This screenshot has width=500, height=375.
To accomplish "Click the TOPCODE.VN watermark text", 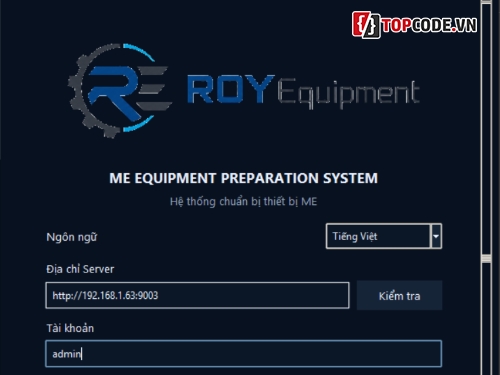I will point(429,25).
